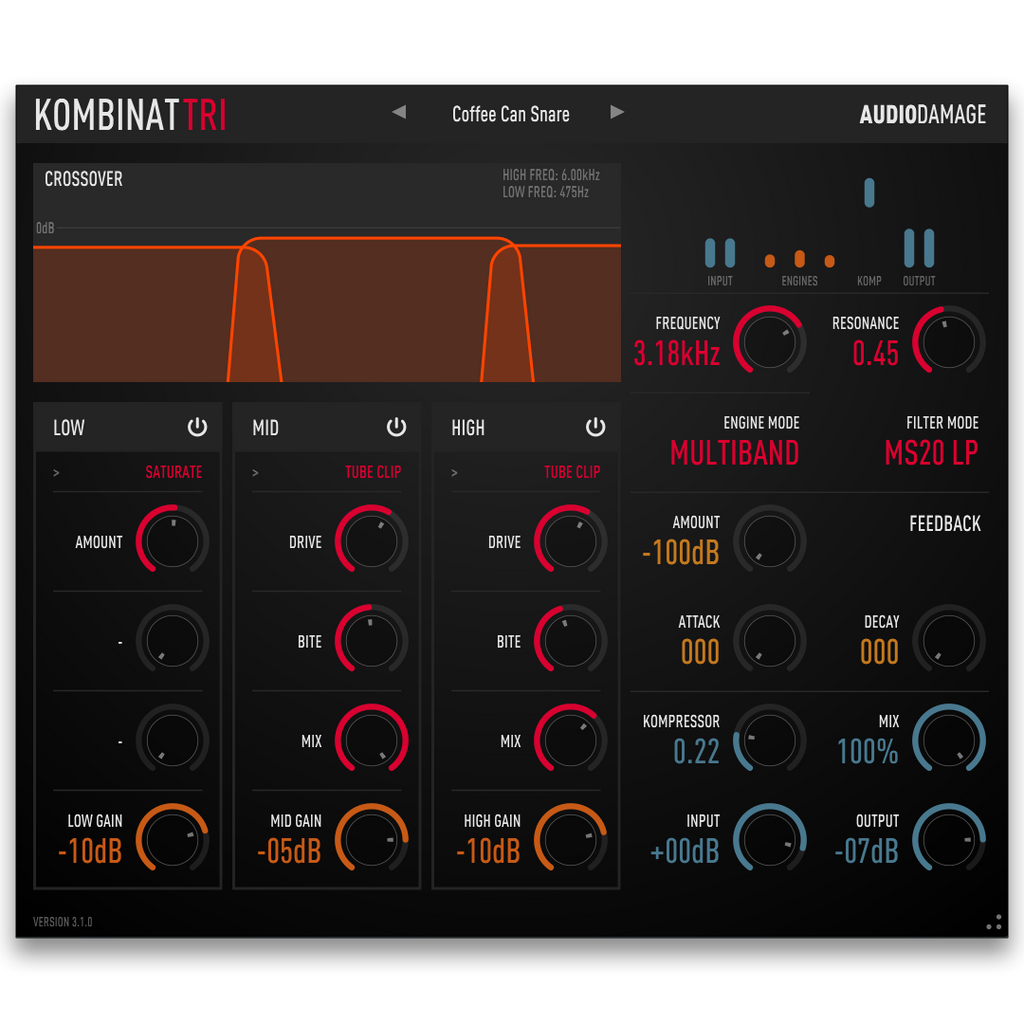Click the previous preset arrow
The height and width of the screenshot is (1024, 1024).
click(x=399, y=112)
